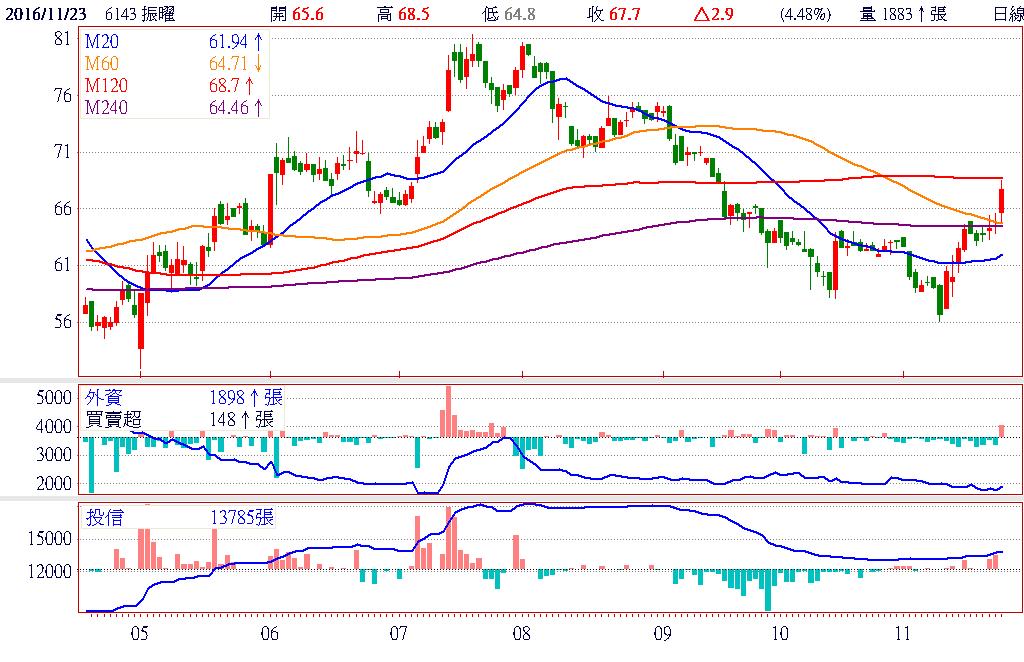The height and width of the screenshot is (662, 1024).
Task: Click the 2000 foreign axis label
Action: [54, 484]
